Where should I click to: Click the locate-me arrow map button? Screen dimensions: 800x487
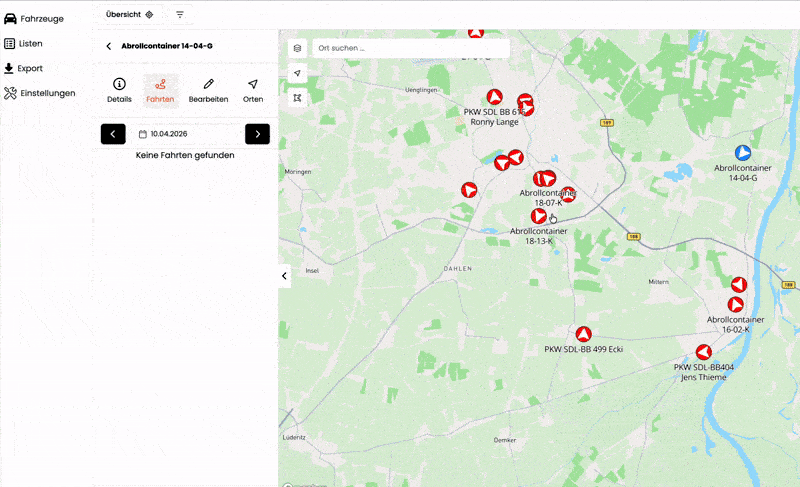pos(297,73)
